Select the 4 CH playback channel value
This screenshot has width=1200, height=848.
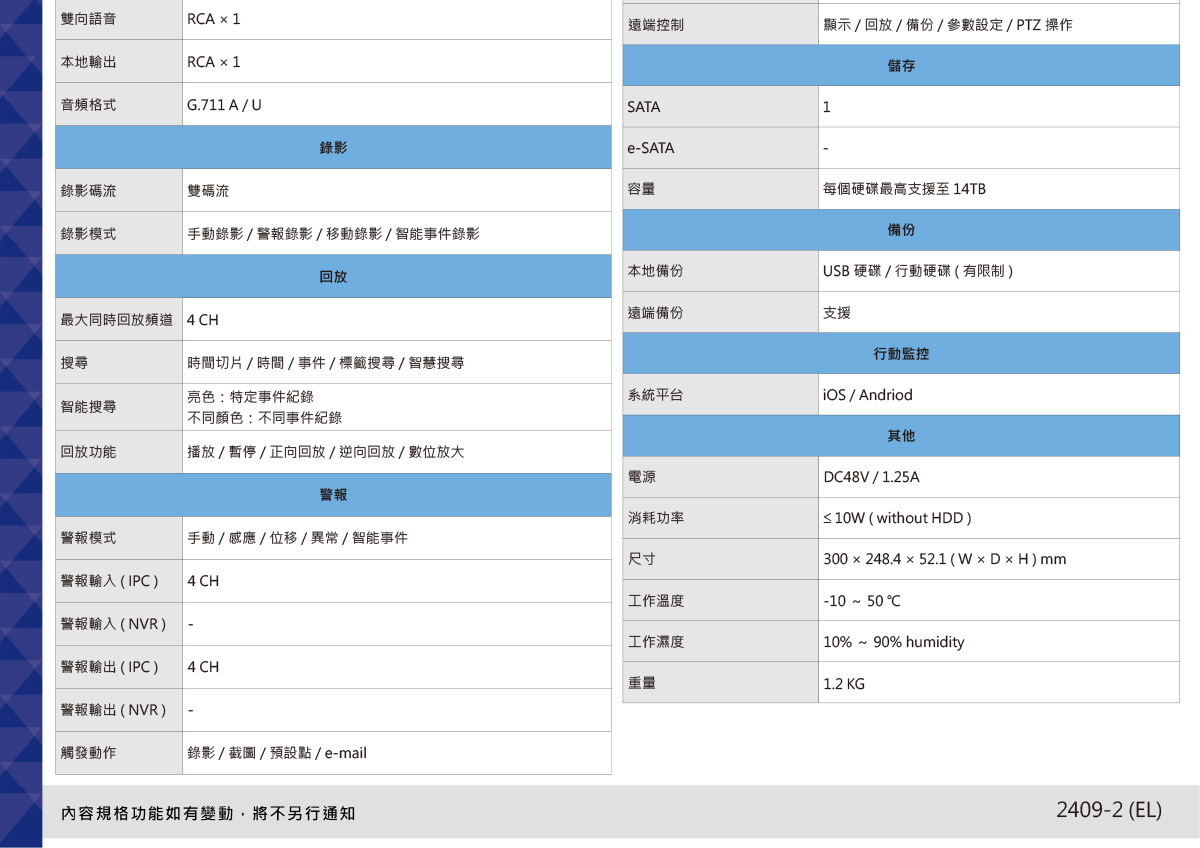[203, 320]
